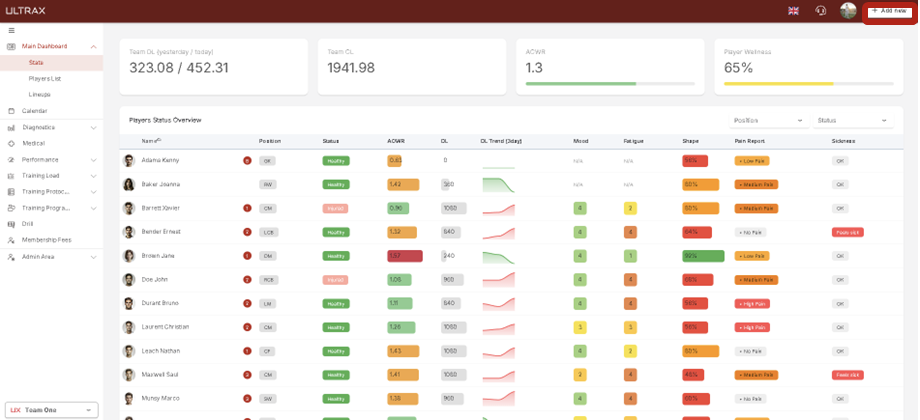This screenshot has height=420, width=920.
Task: Open the Position filter dropdown
Action: [769, 121]
